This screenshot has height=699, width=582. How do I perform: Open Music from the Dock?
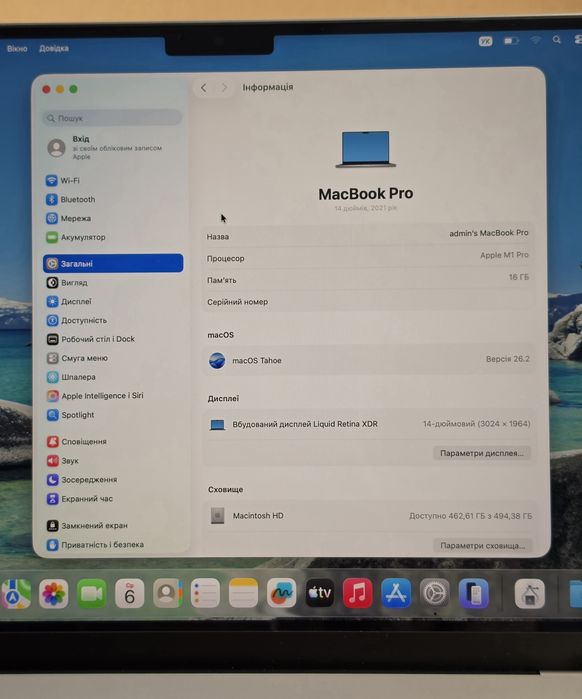357,593
